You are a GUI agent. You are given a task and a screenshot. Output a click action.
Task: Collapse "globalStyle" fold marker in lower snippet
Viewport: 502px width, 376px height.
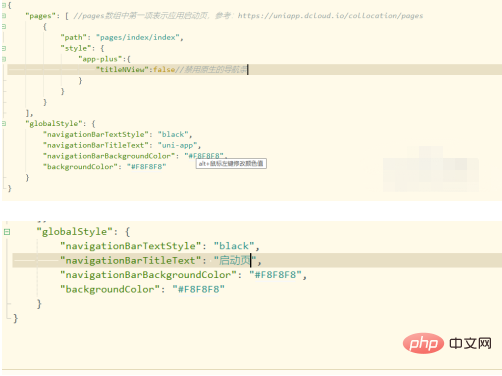click(7, 232)
